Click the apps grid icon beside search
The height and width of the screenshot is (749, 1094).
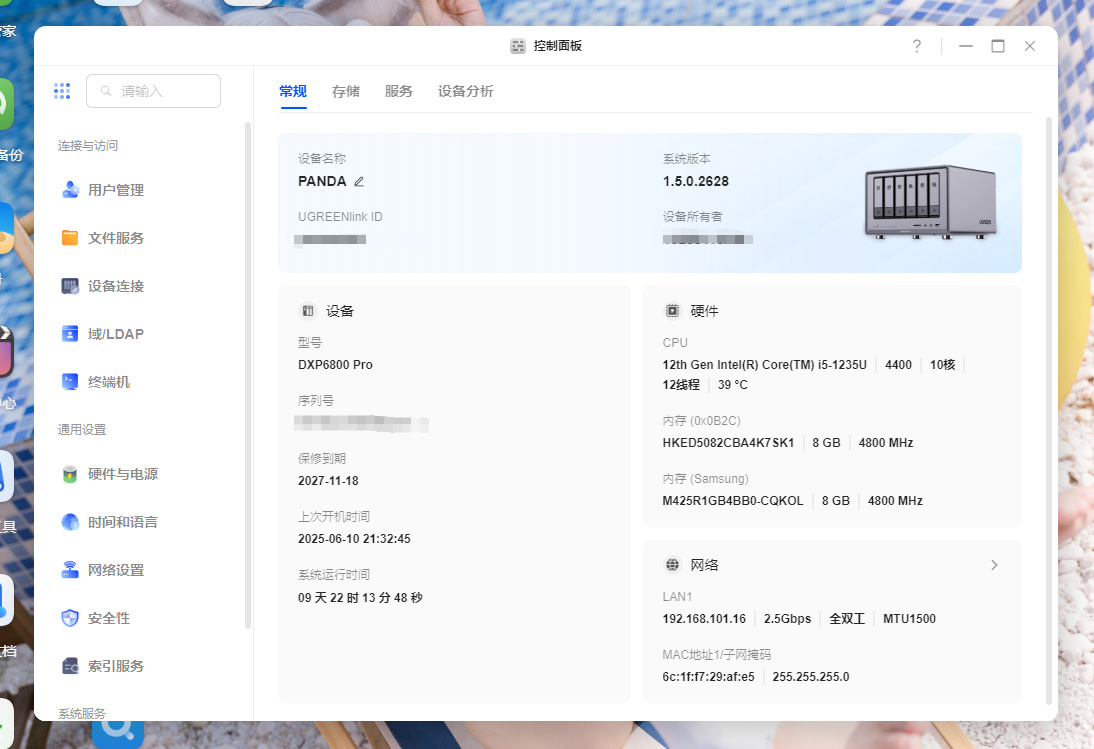[x=62, y=91]
